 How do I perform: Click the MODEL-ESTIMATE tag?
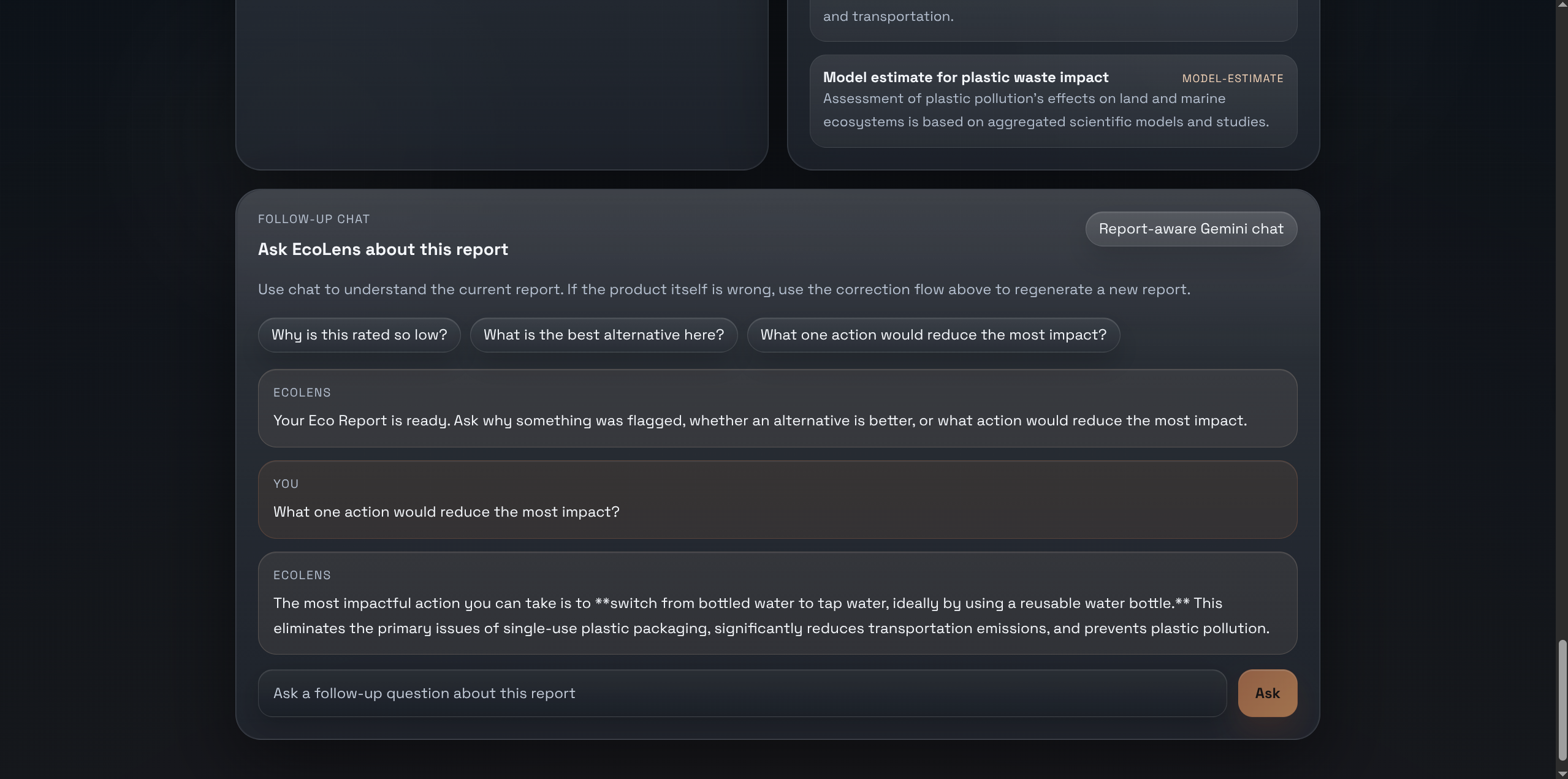click(1232, 78)
